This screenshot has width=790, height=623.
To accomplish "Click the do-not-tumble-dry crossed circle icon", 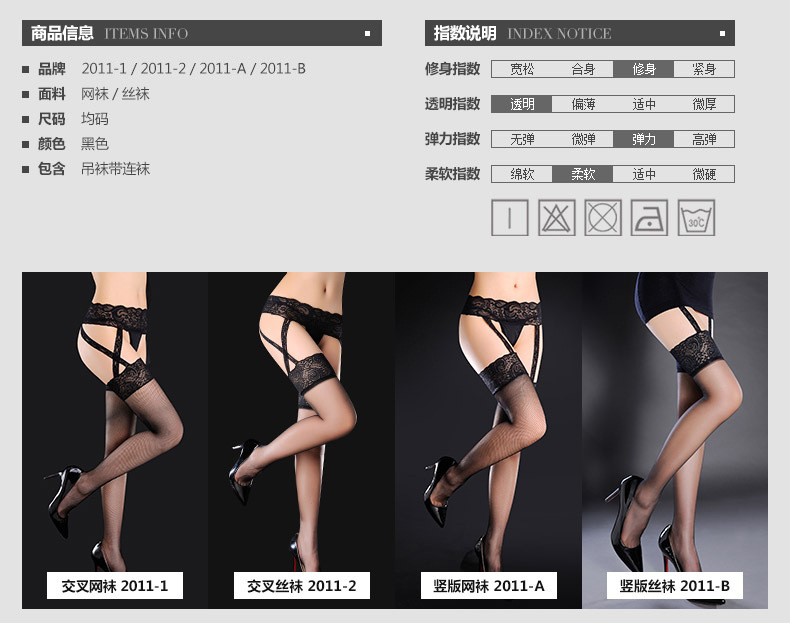I will (x=603, y=217).
